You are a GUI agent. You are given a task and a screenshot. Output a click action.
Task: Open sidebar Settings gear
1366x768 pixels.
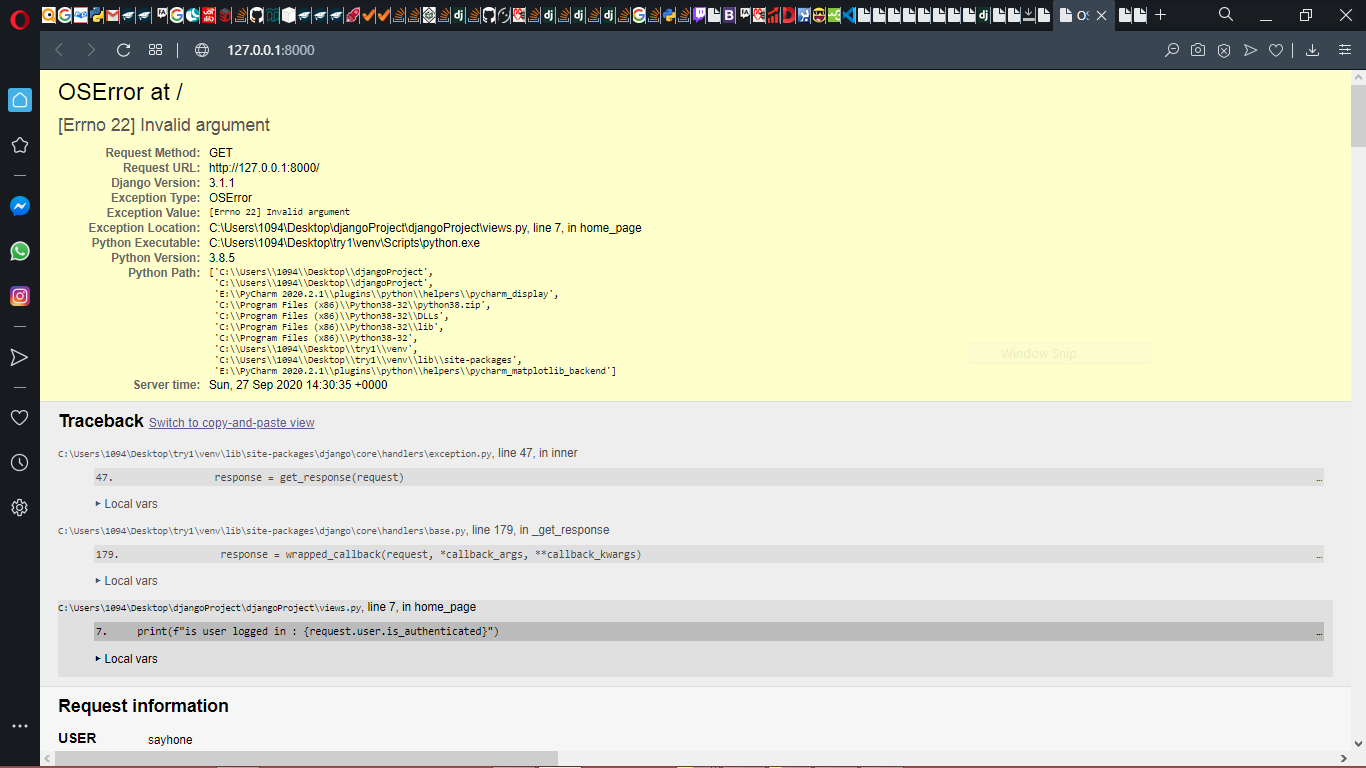[x=19, y=508]
